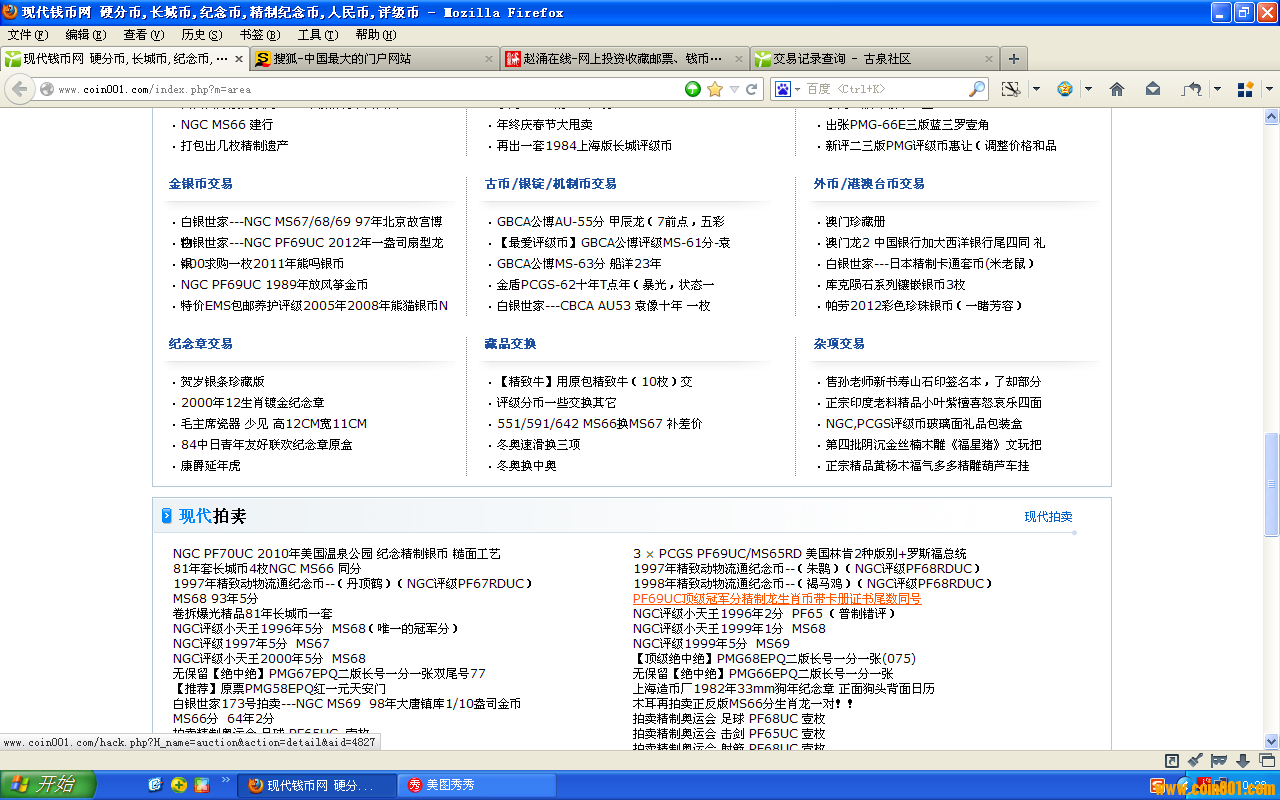Open the highlighted orange PF69UC auction link
The width and height of the screenshot is (1280, 800).
776,599
